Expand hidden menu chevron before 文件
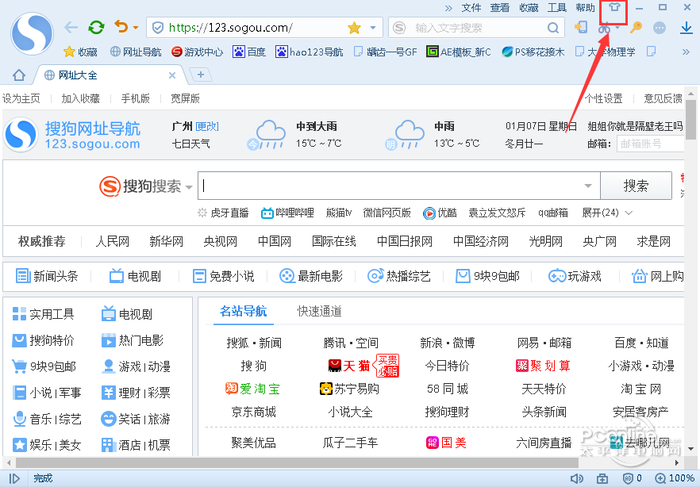 [448, 8]
